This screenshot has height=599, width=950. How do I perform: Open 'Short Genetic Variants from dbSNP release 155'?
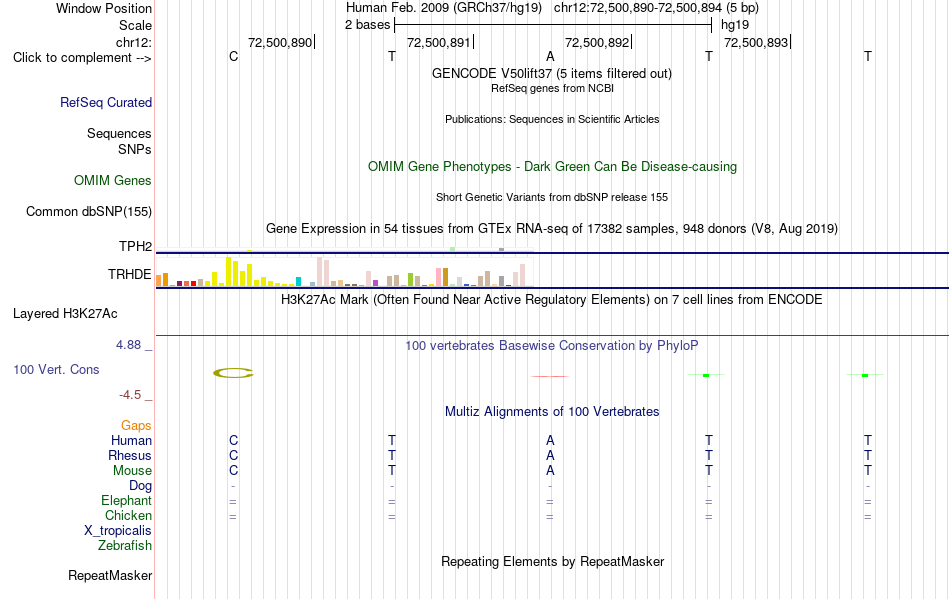pyautogui.click(x=552, y=197)
